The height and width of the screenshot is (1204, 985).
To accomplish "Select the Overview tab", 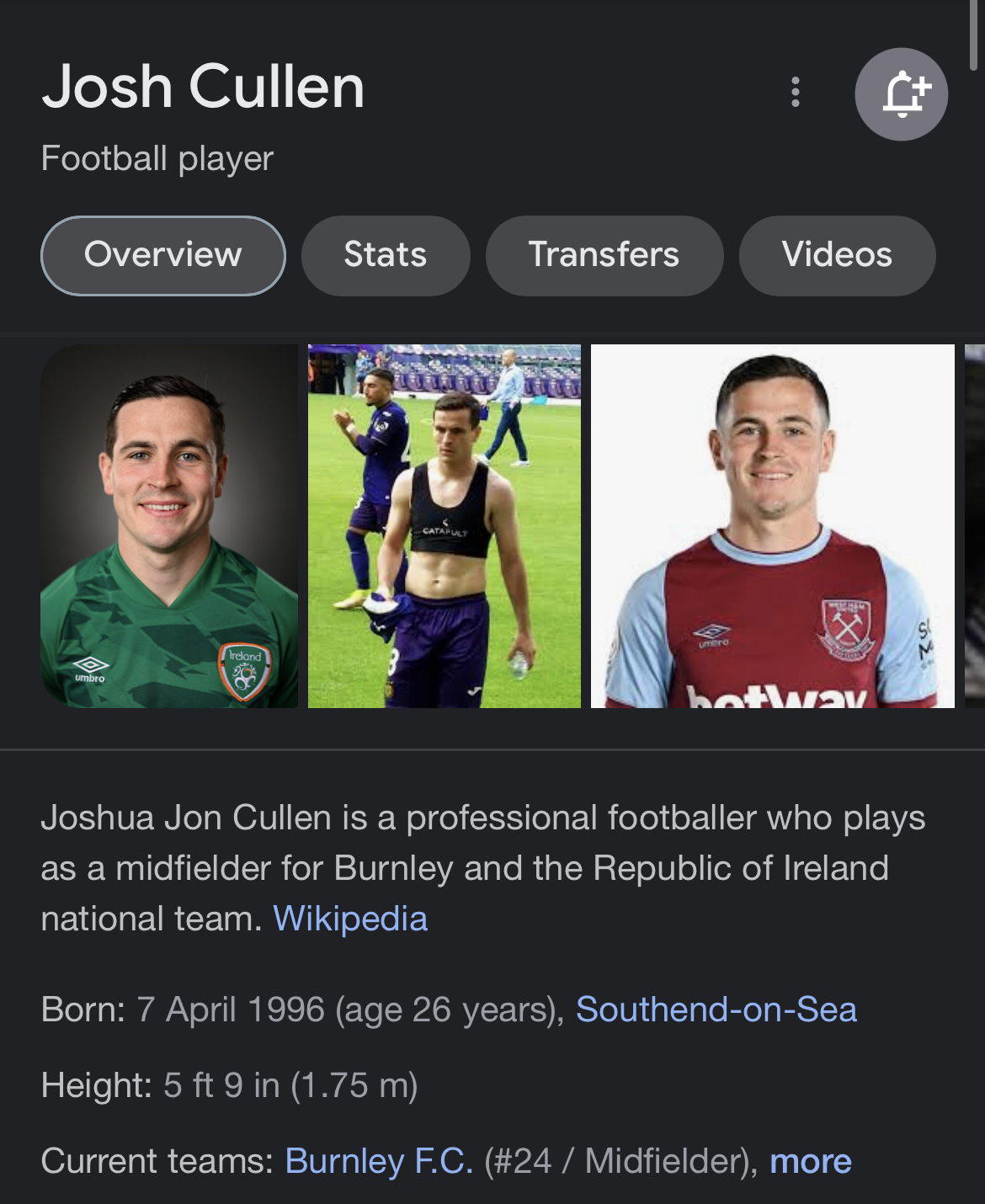I will [163, 255].
